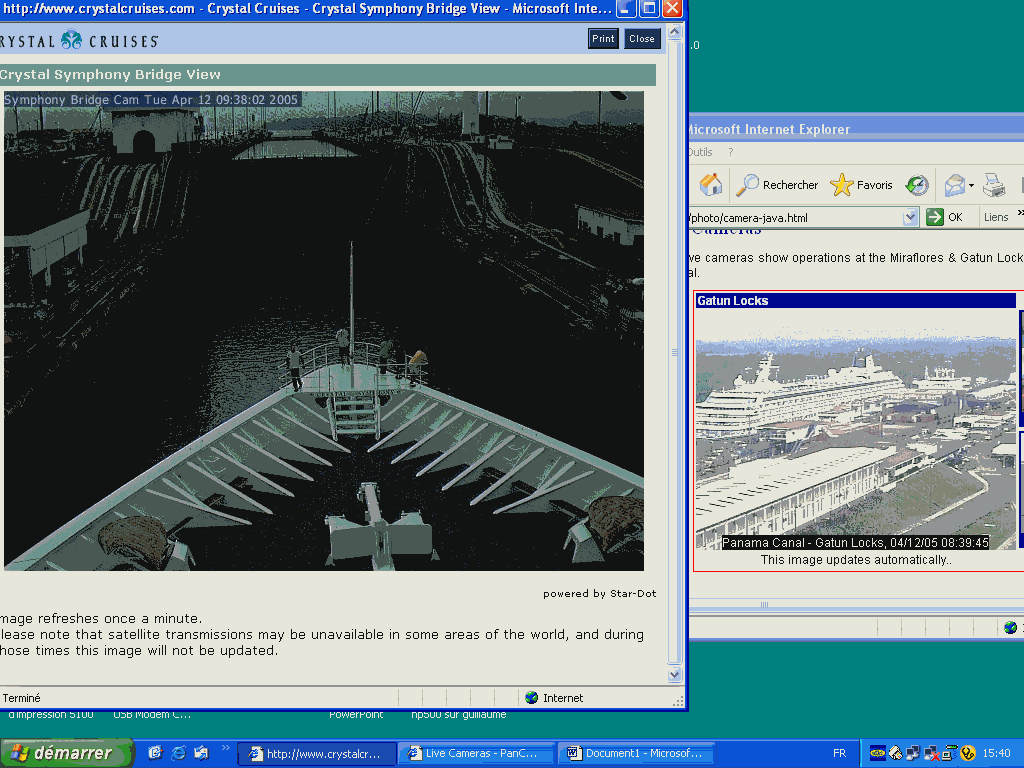This screenshot has height=768, width=1024.
Task: Click the 'Terminé' status bar text
Action: 22,697
